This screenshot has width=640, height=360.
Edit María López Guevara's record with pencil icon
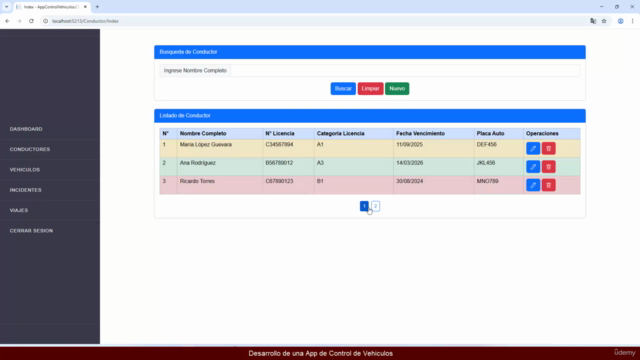(x=533, y=149)
